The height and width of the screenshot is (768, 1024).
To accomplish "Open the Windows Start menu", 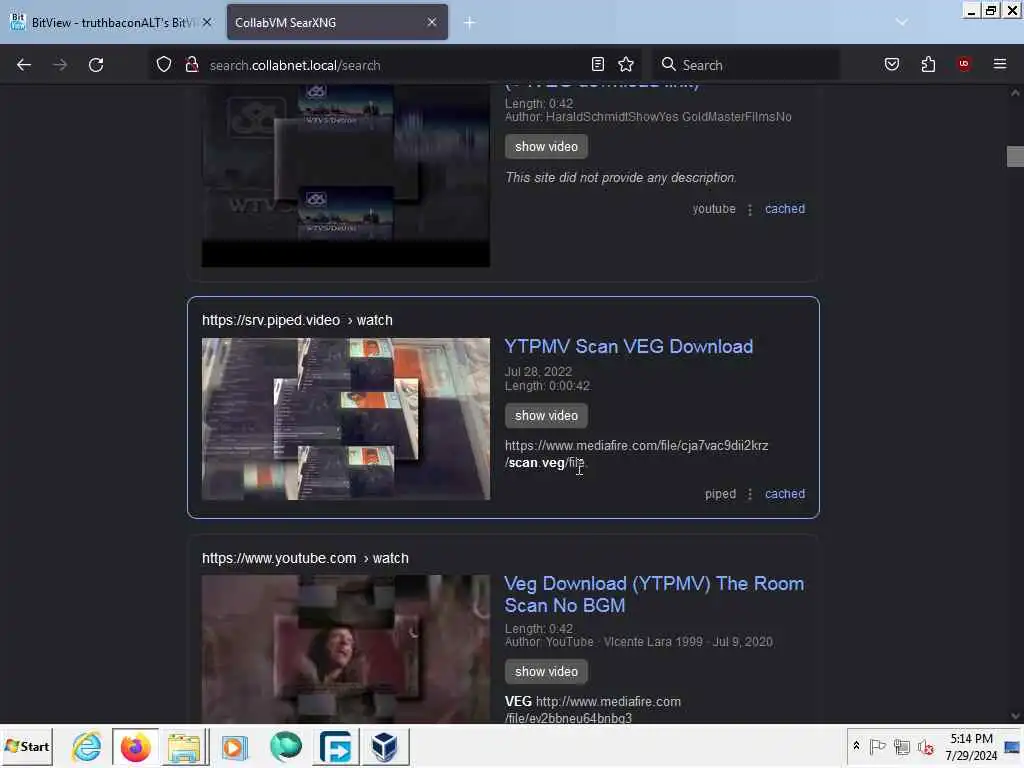I will [27, 746].
